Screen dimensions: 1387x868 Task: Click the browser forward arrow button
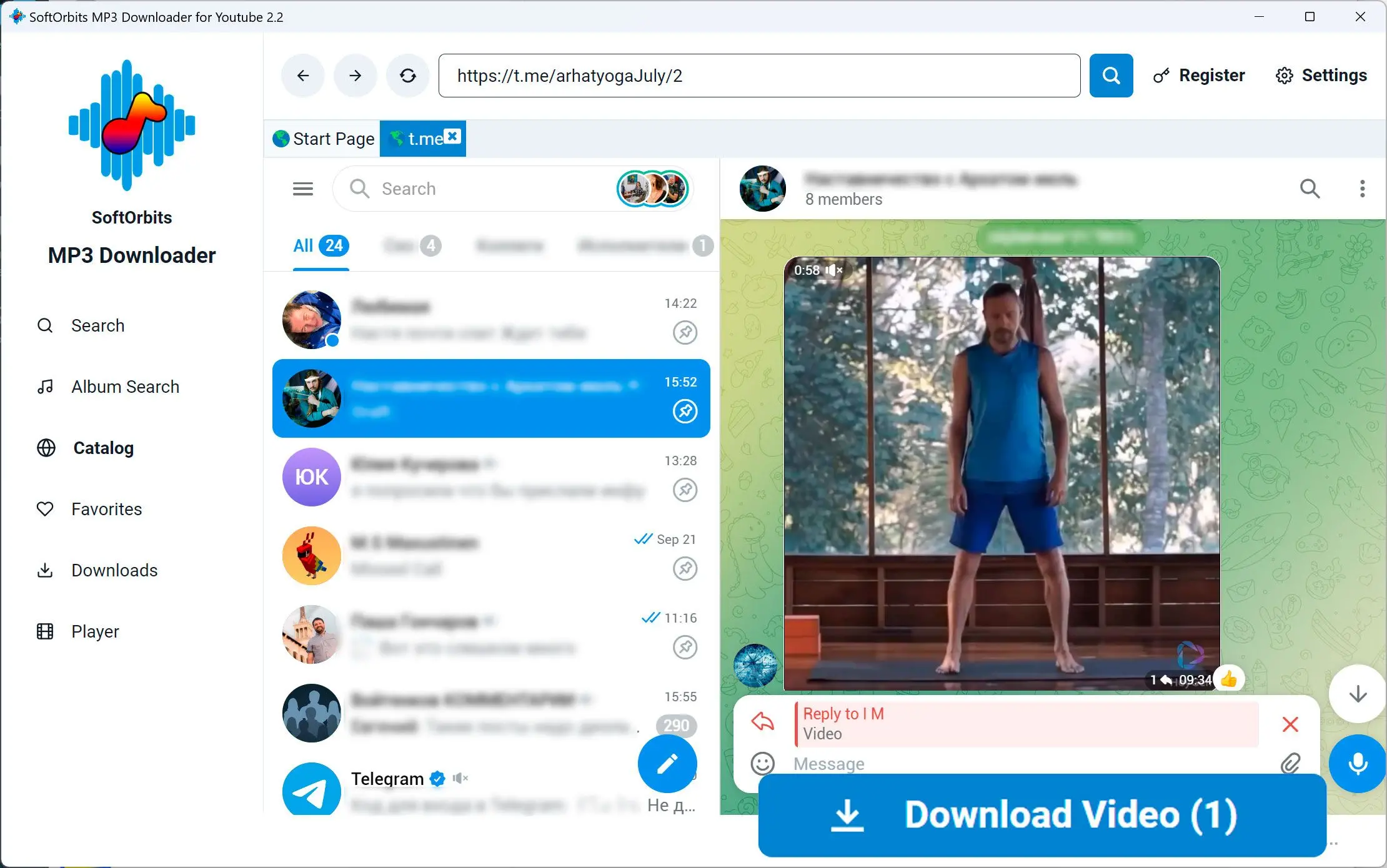pos(355,76)
